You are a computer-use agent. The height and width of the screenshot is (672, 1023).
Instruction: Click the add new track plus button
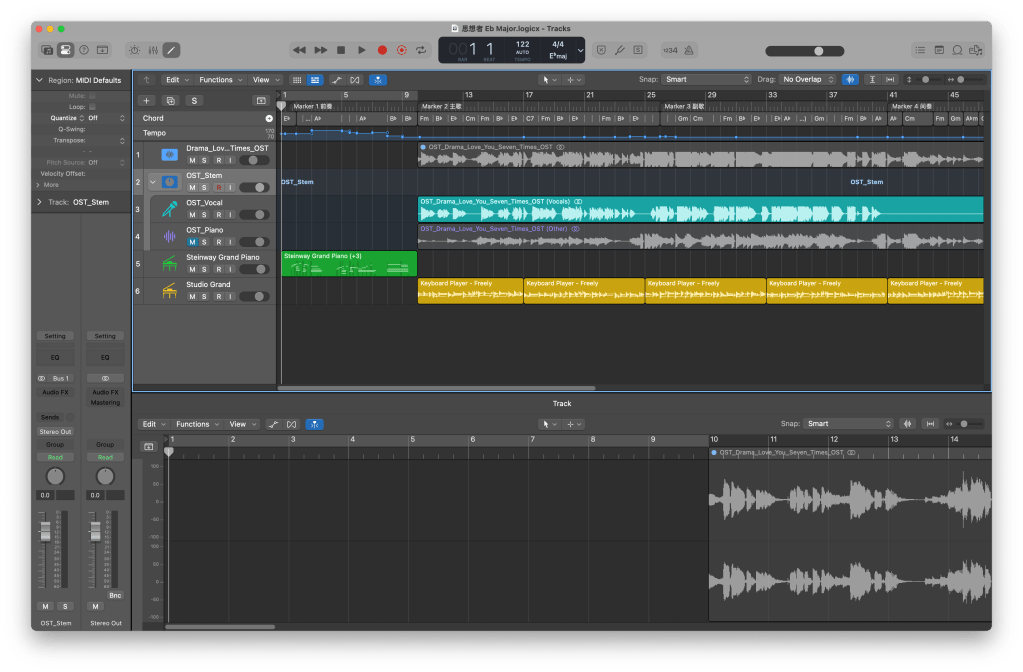tap(147, 100)
